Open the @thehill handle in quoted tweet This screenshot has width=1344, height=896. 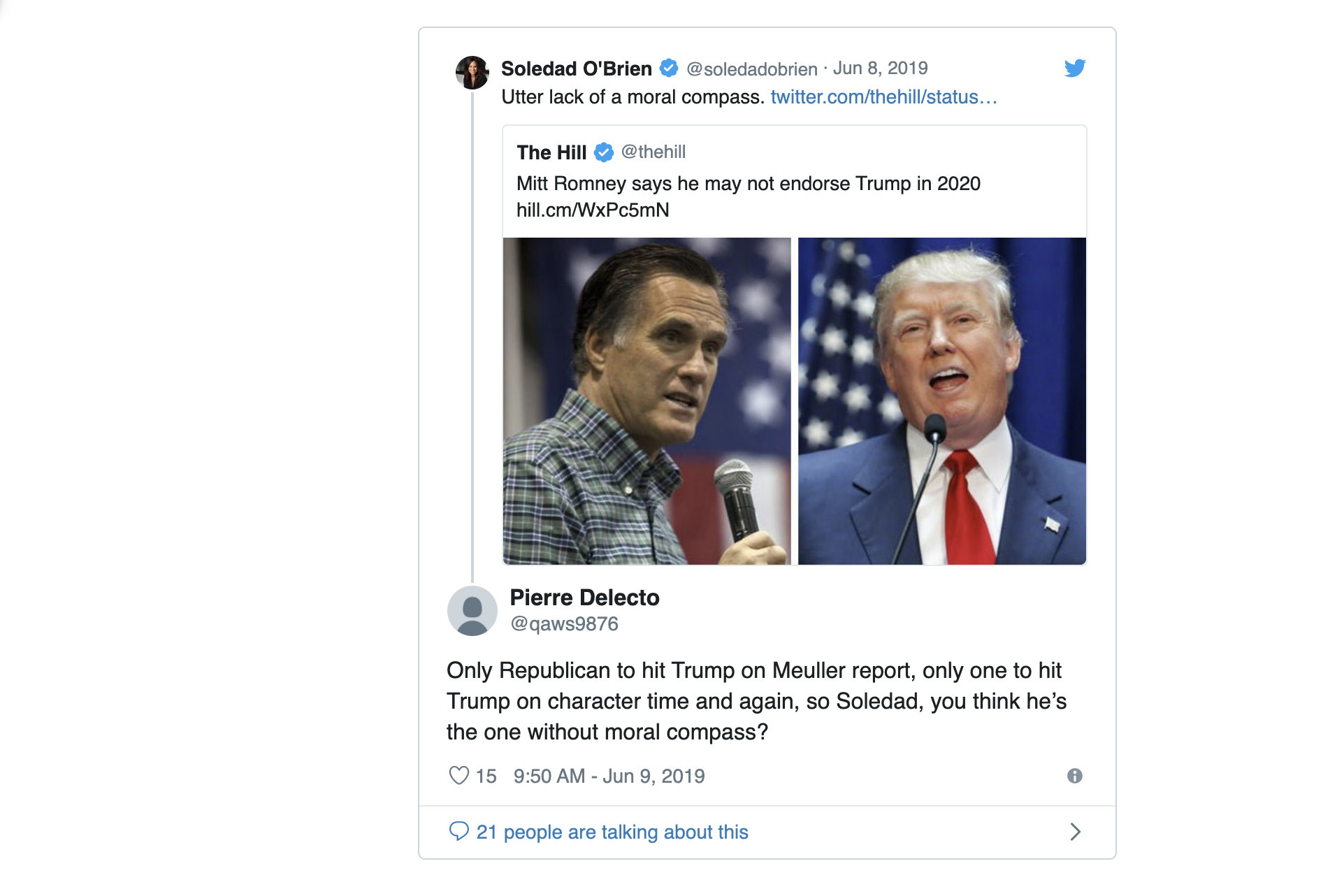coord(653,152)
